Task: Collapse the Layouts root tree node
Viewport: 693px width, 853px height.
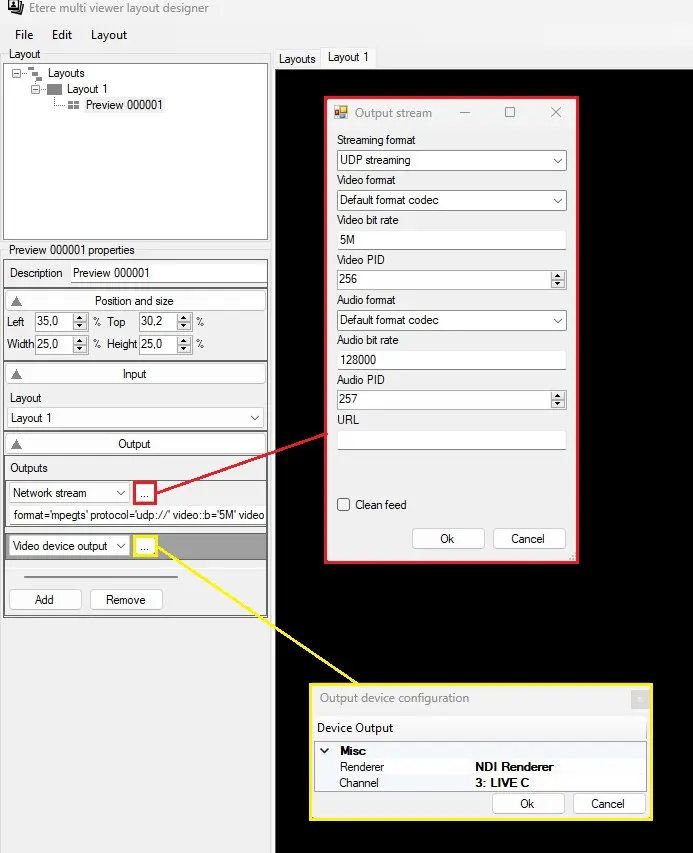Action: tap(18, 73)
